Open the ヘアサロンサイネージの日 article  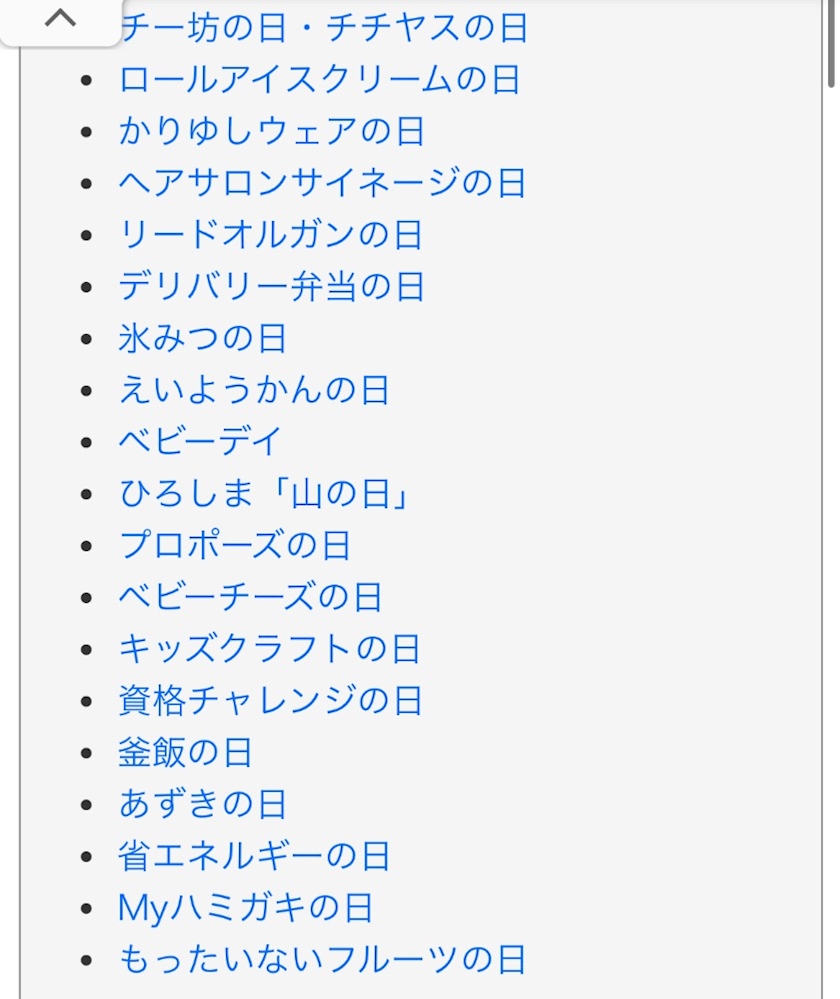click(322, 183)
